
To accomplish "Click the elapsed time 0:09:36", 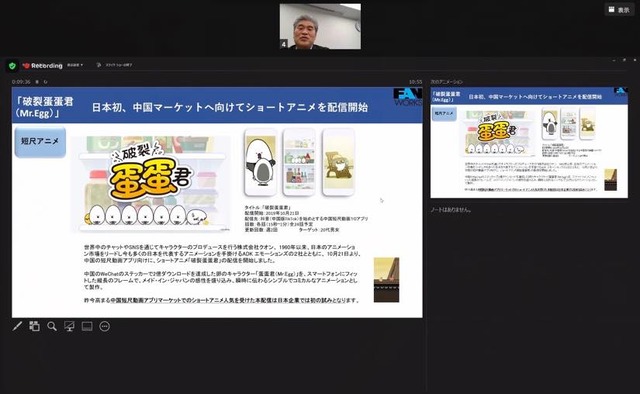I will (x=21, y=82).
